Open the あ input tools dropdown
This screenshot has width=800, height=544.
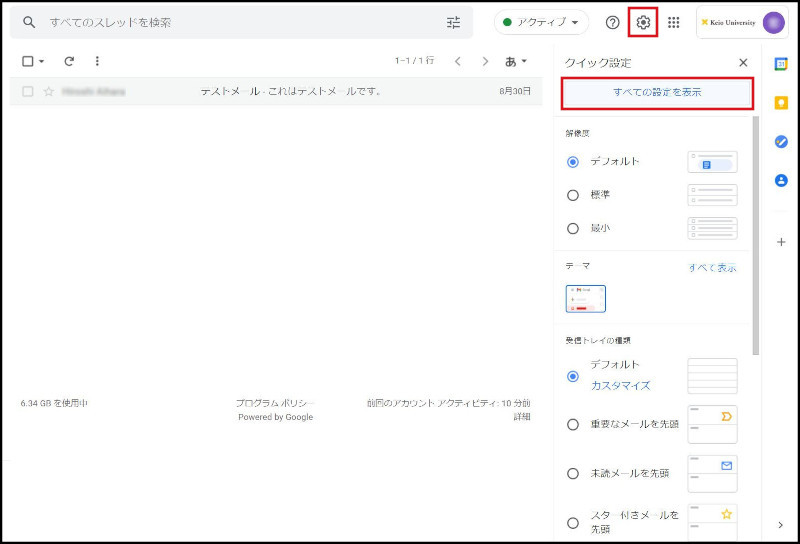tap(516, 61)
